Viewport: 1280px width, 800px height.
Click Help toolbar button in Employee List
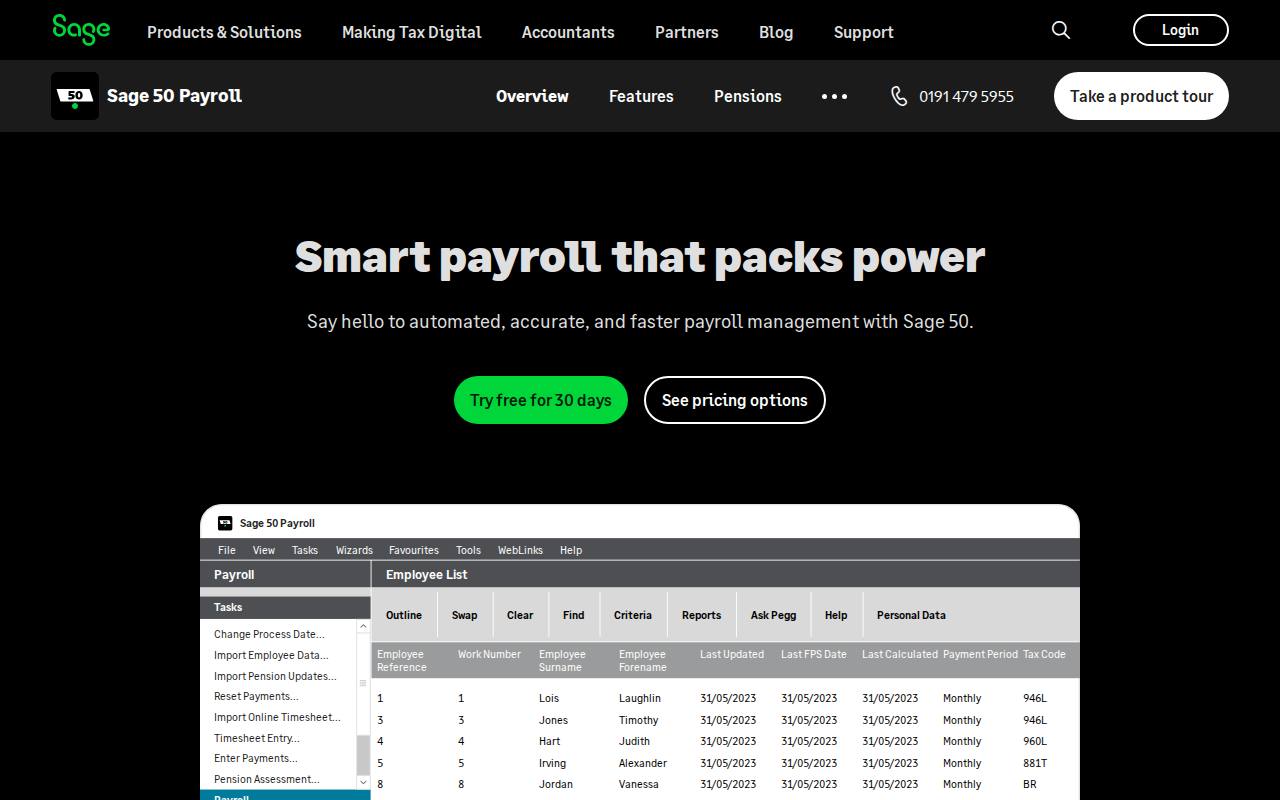click(x=836, y=615)
